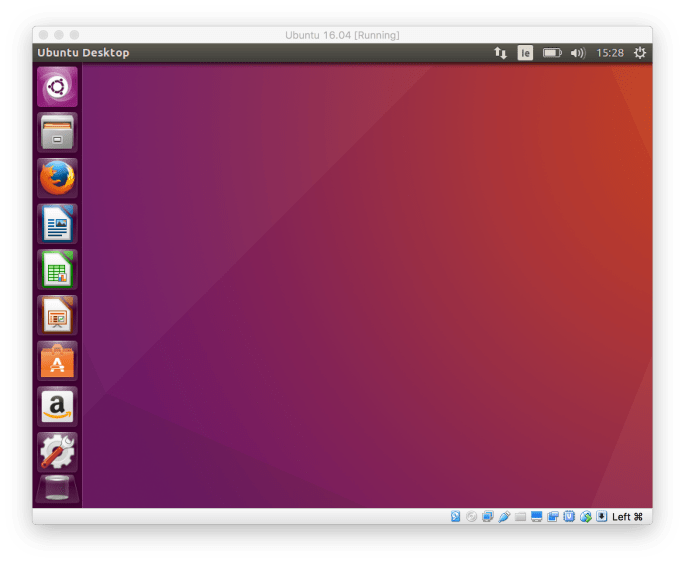Click the VirtualBox optical disc icon

pyautogui.click(x=471, y=517)
